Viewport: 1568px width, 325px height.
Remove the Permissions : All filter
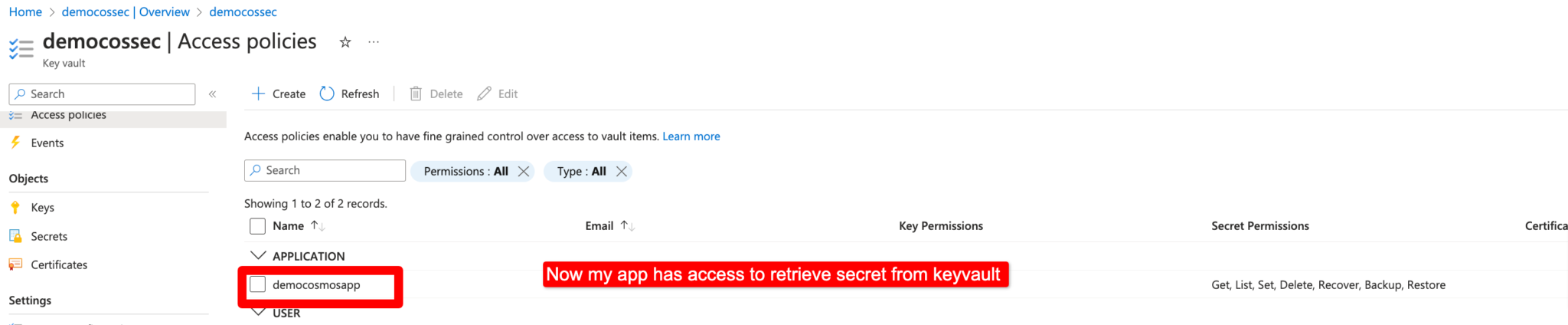524,172
